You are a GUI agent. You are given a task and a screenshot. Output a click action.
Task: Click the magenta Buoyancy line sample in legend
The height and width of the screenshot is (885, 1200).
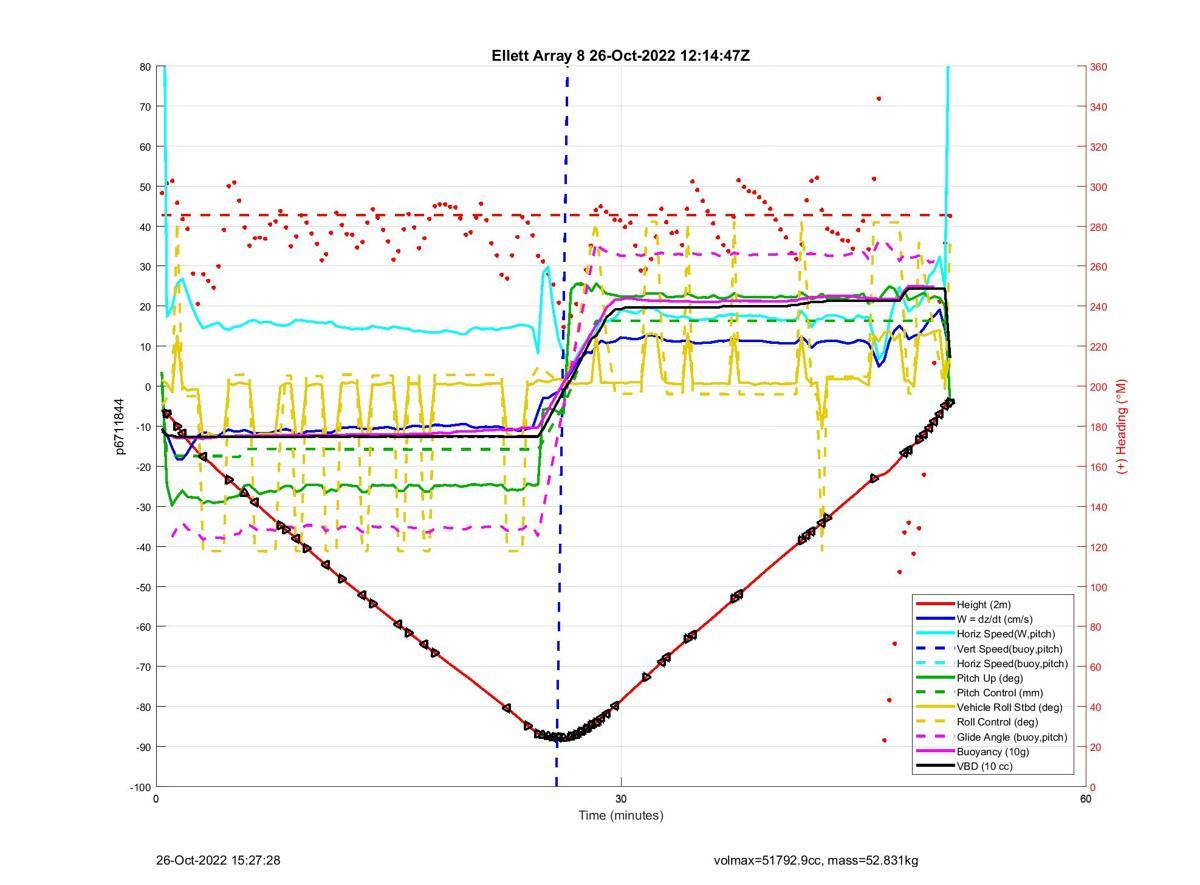pos(935,751)
